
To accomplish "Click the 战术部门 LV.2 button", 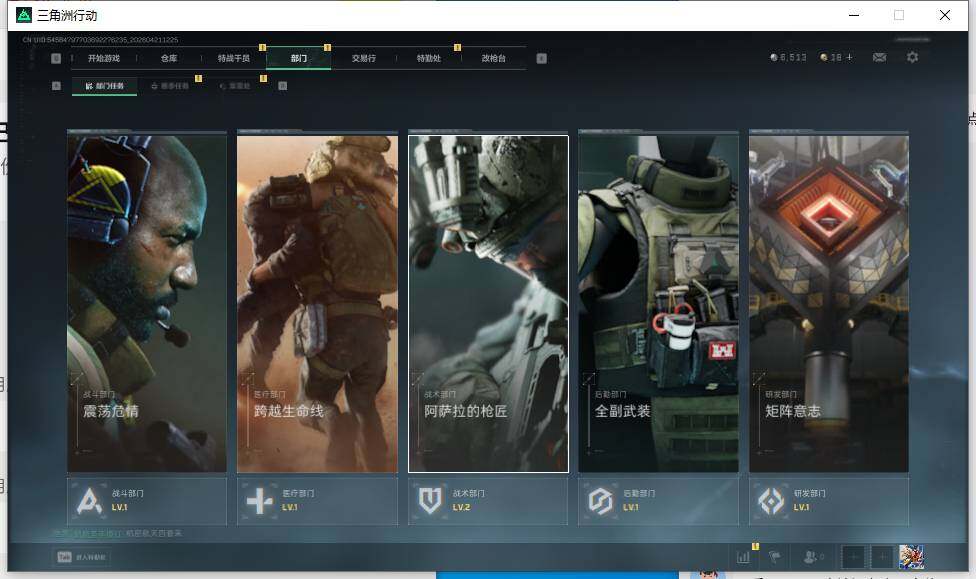I will point(488,501).
